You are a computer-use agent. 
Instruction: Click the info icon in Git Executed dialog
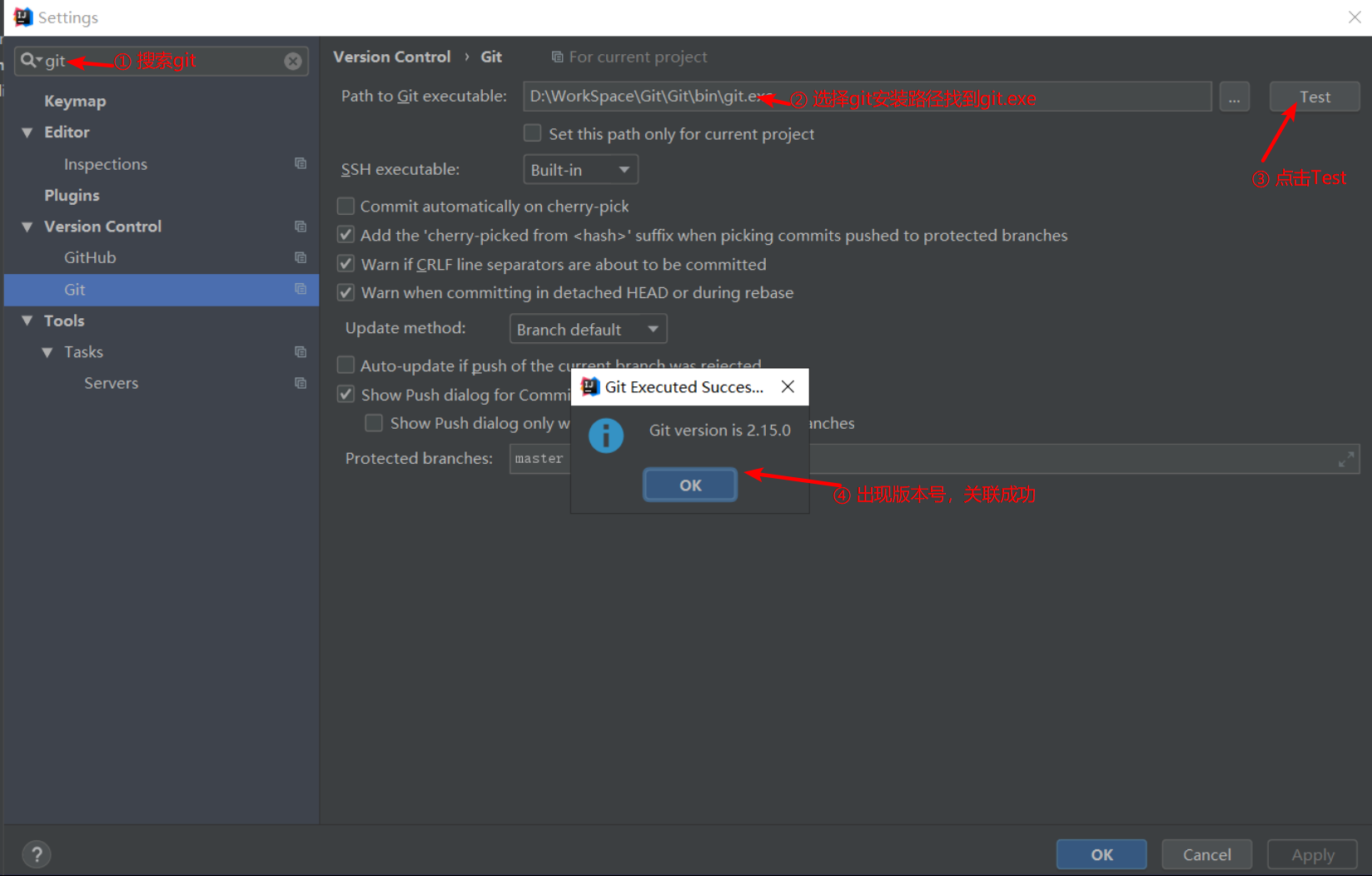tap(606, 435)
